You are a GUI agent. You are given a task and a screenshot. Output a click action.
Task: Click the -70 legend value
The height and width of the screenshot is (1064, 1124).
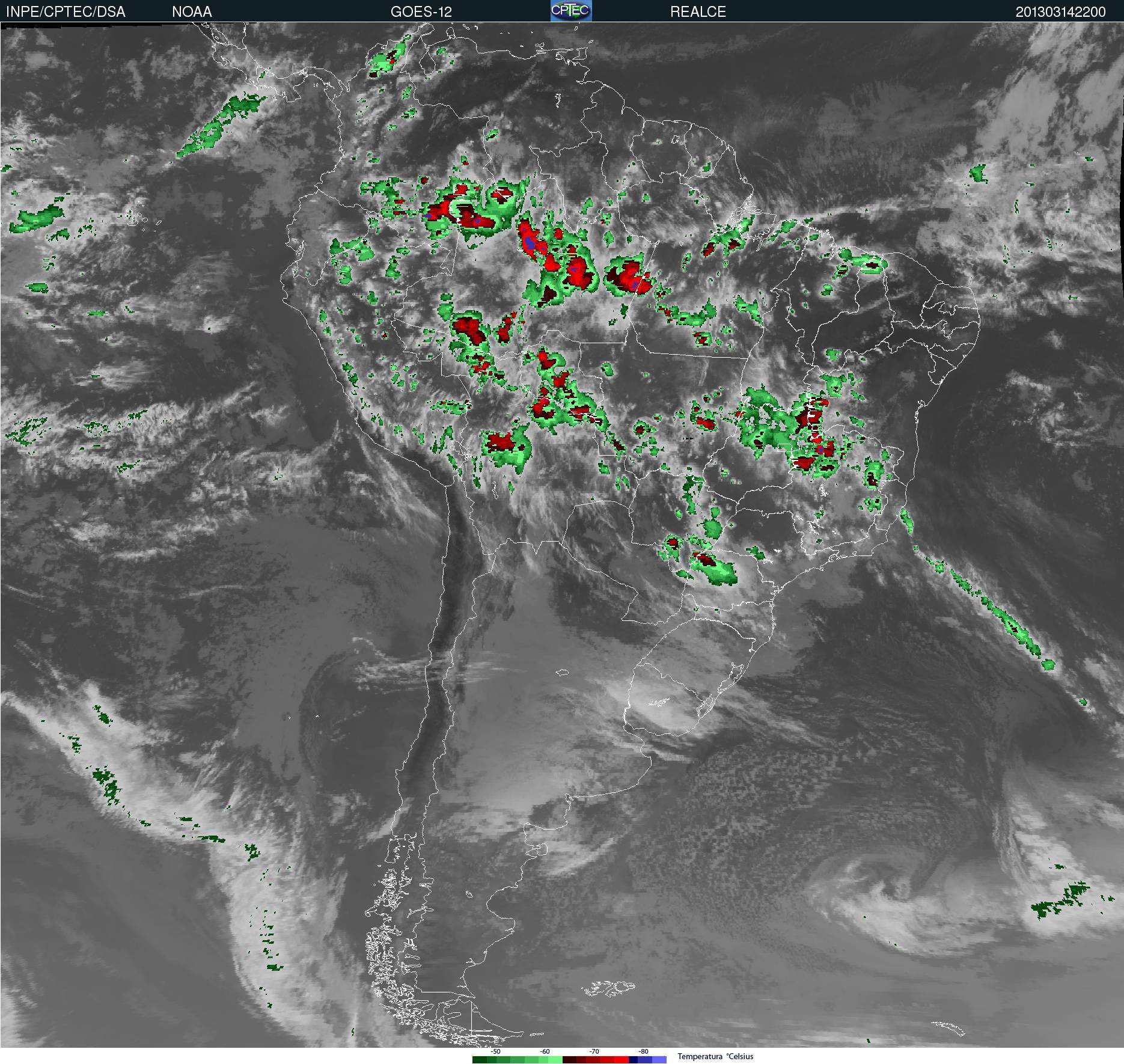coord(594,1051)
